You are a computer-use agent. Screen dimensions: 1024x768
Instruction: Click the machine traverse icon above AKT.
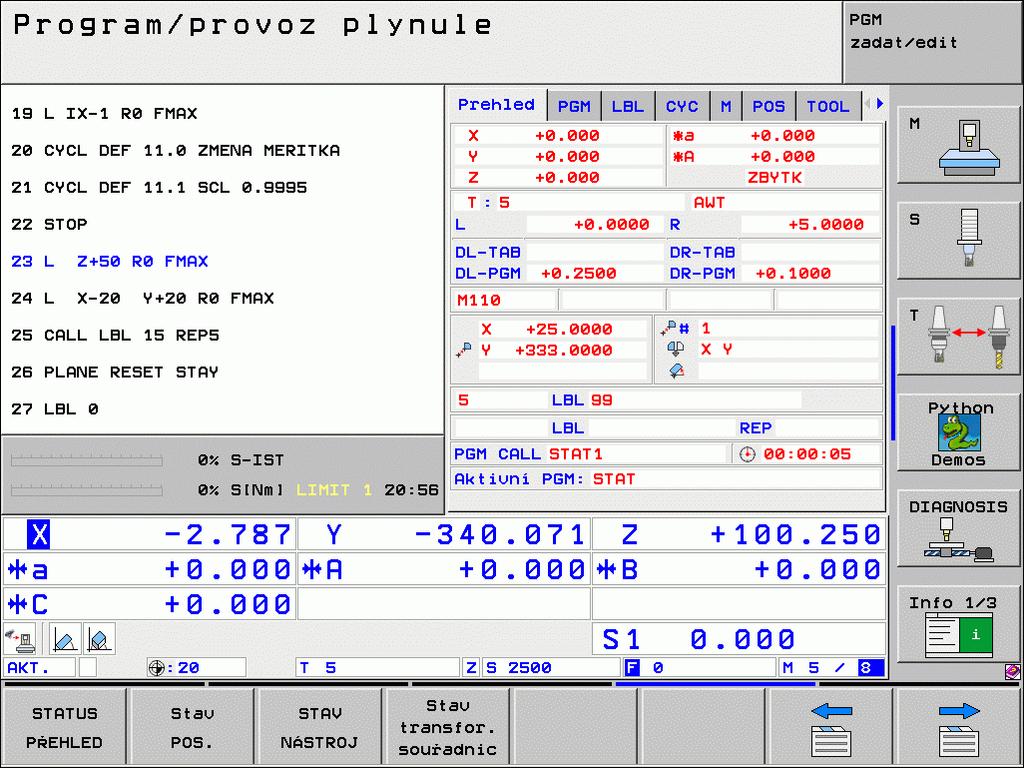click(x=20, y=638)
